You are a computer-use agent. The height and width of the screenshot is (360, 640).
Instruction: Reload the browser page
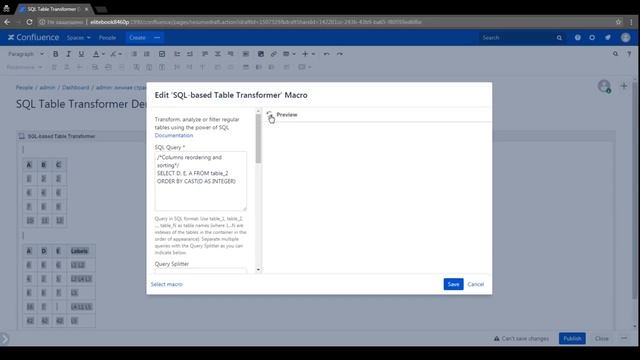click(x=29, y=22)
